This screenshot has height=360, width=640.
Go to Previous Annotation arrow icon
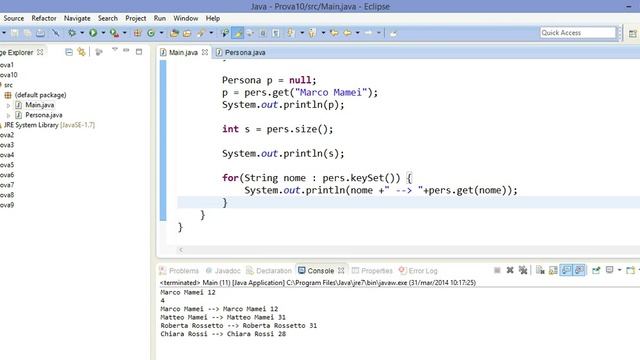coord(312,33)
